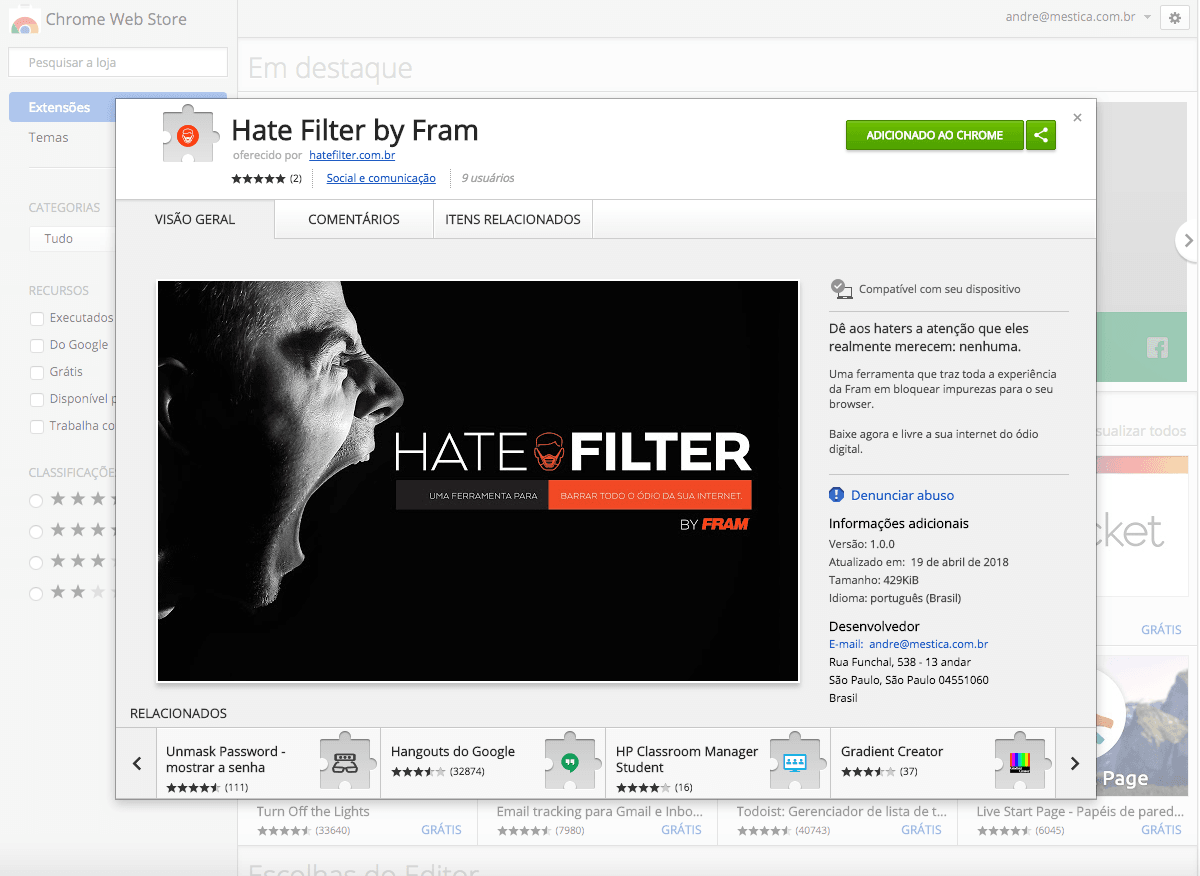Toggle the Do Google checkbox
The height and width of the screenshot is (876, 1200).
37,345
